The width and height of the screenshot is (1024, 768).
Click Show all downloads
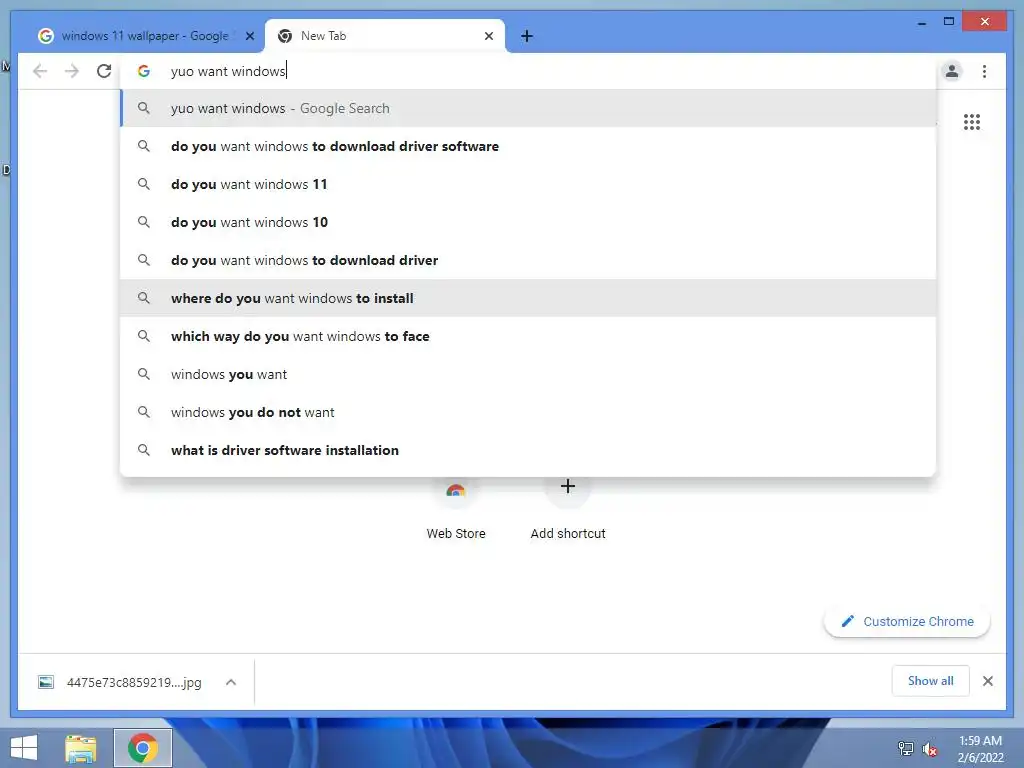coord(931,681)
